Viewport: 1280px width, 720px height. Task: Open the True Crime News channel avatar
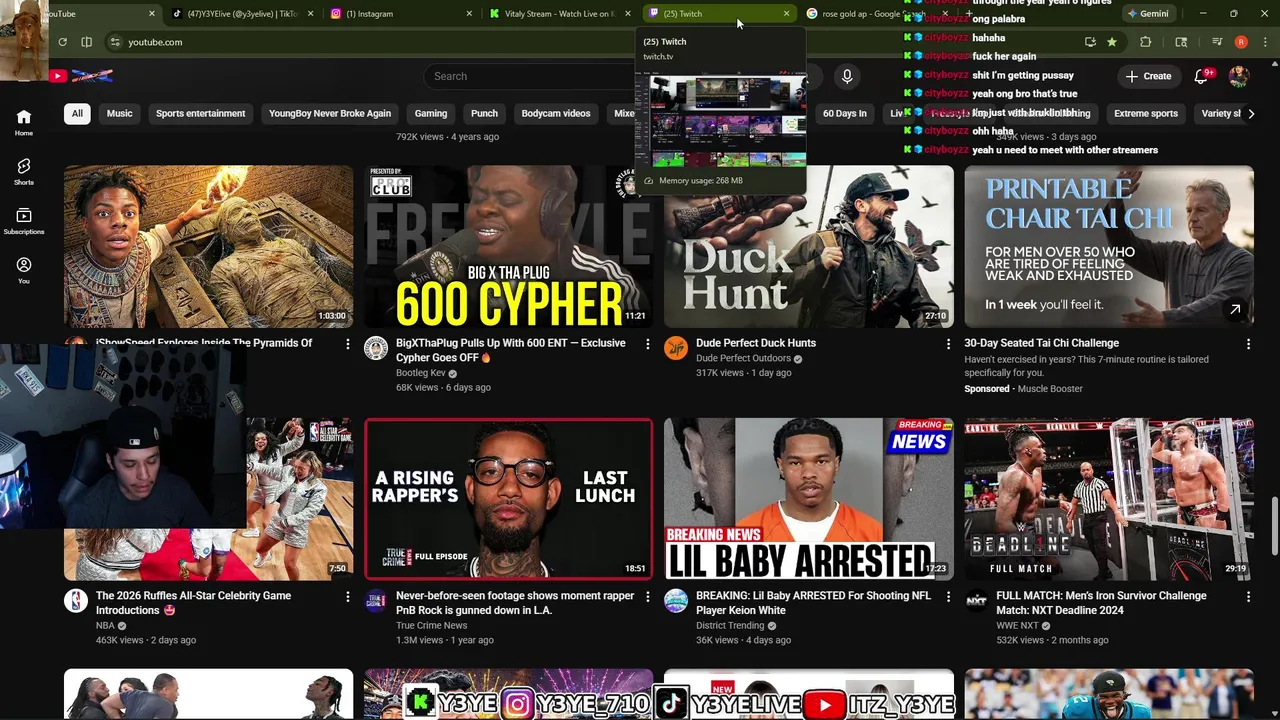pyautogui.click(x=376, y=600)
